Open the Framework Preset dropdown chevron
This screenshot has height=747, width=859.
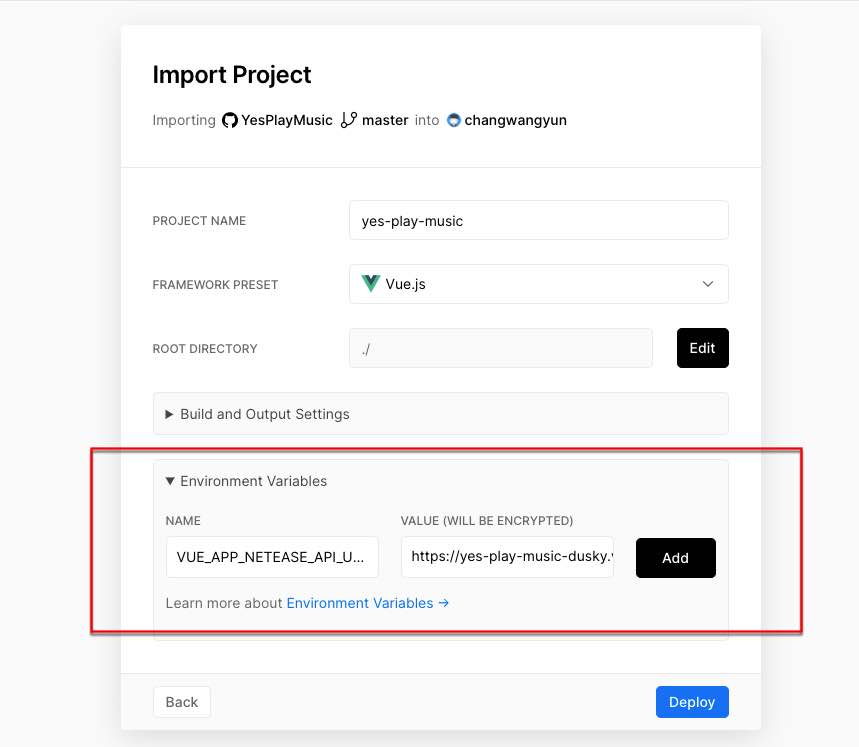pos(708,284)
